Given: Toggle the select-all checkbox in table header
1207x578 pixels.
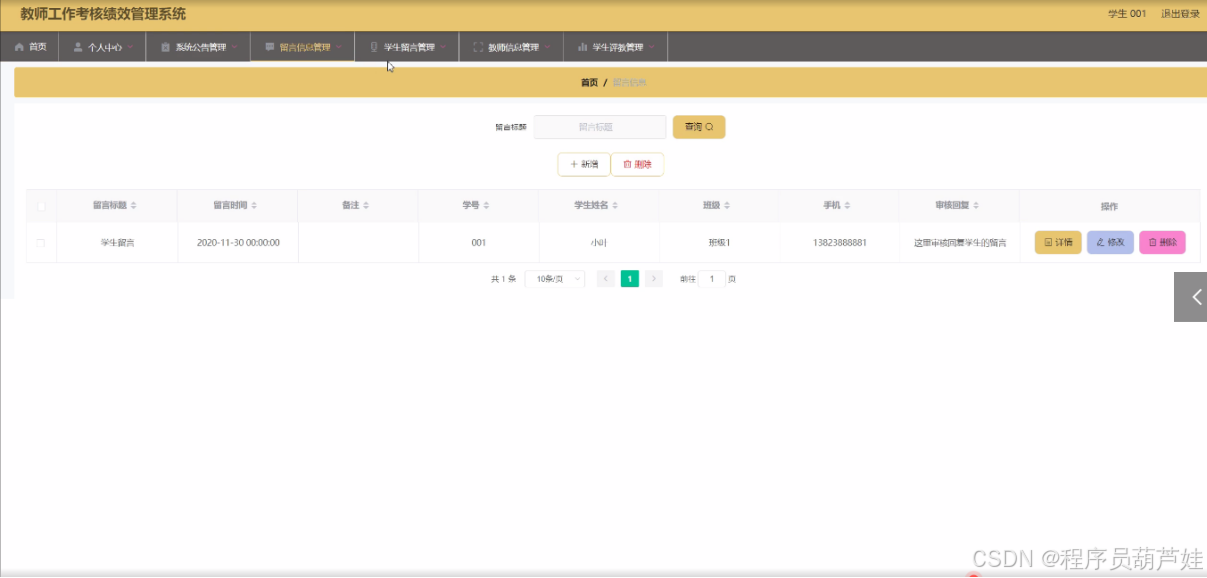Looking at the screenshot, I should pos(40,204).
